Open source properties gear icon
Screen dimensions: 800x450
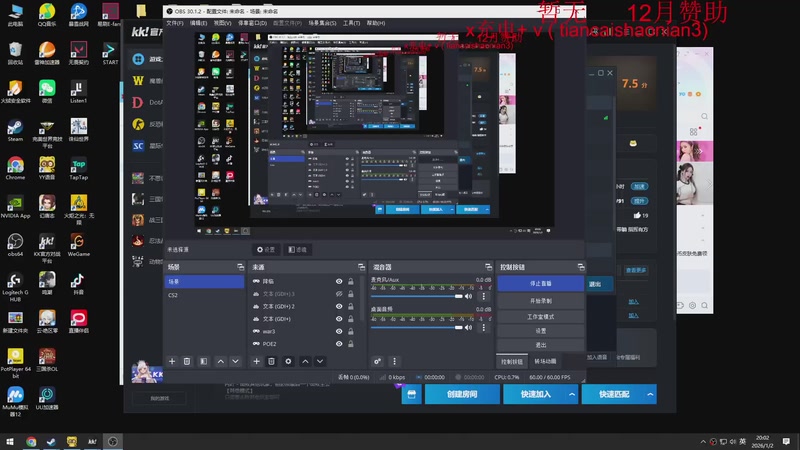(x=288, y=361)
